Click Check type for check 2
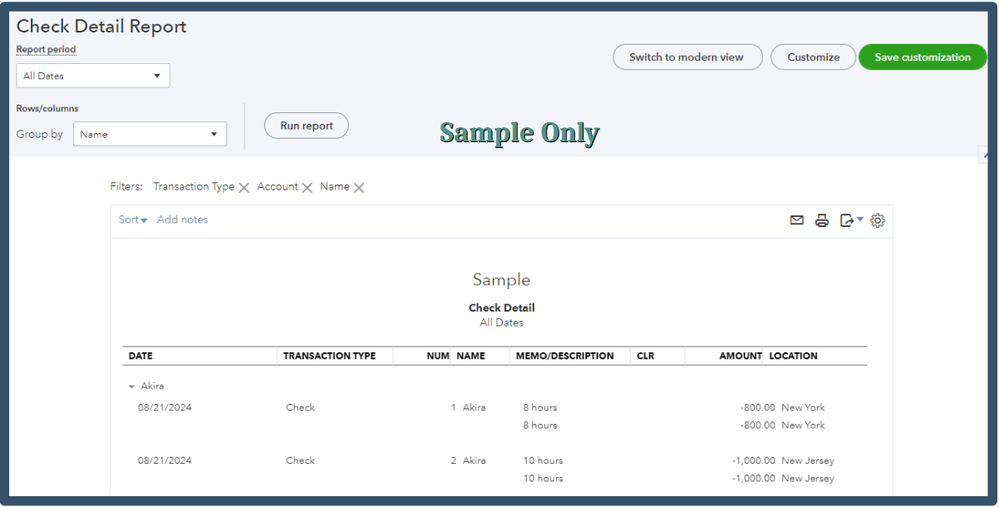 pos(300,461)
